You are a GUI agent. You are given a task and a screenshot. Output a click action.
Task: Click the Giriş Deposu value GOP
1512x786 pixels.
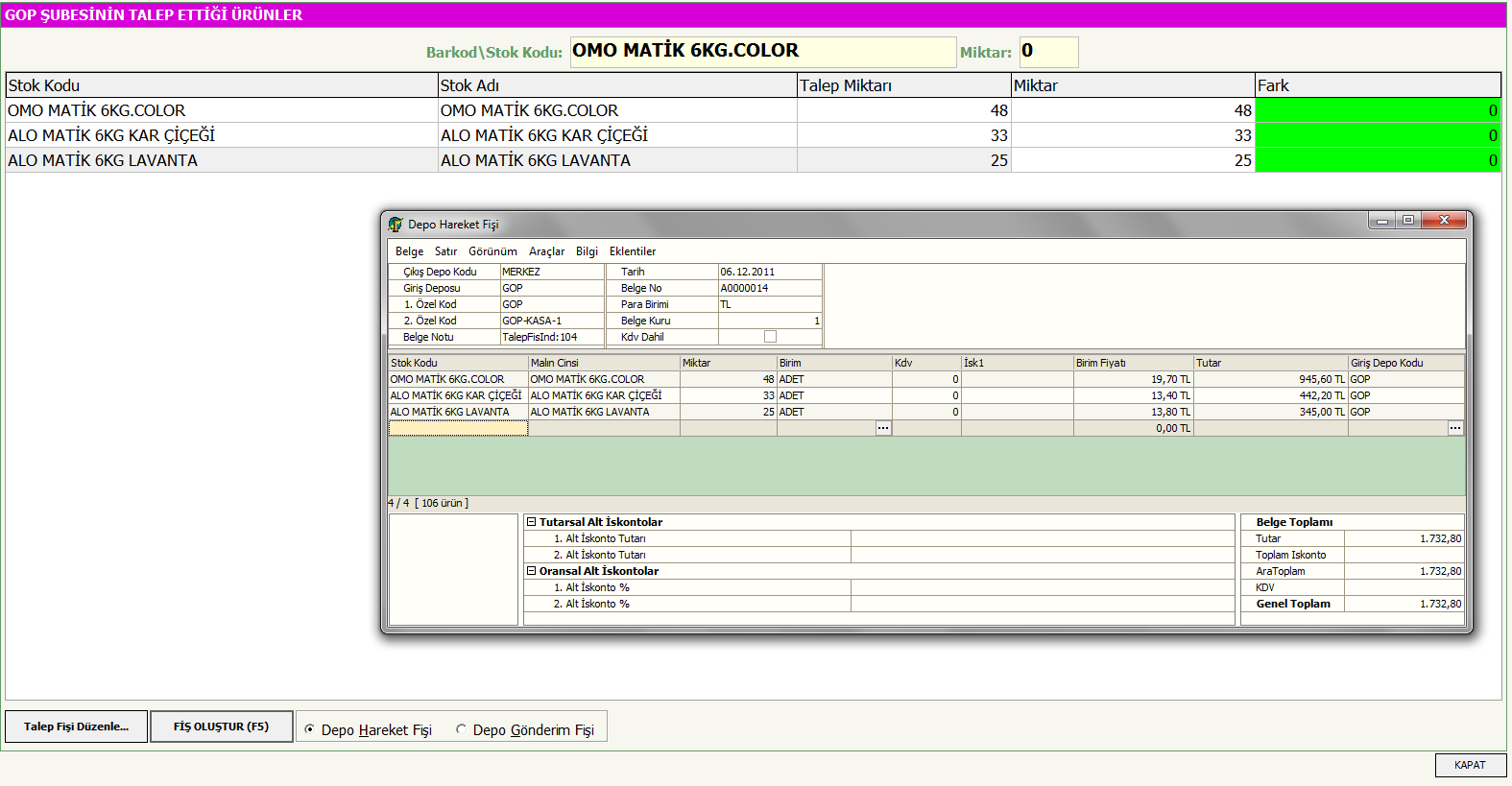(552, 288)
